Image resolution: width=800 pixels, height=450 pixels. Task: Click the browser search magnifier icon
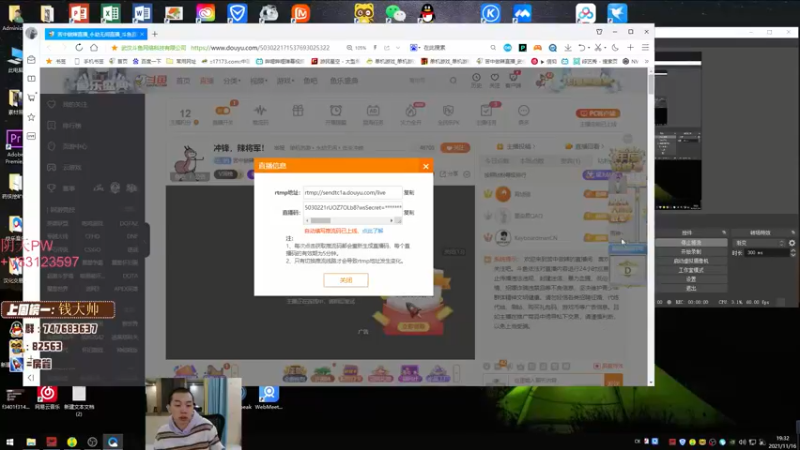(493, 47)
